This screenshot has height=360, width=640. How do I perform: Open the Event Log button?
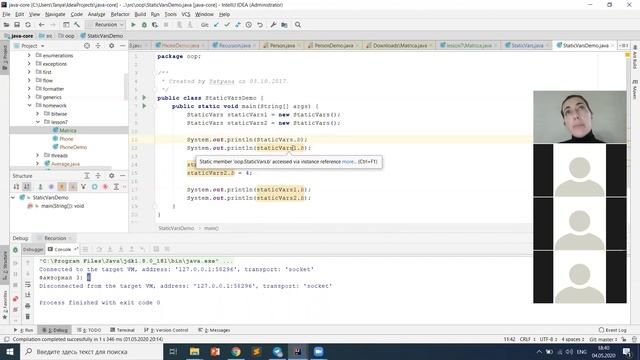(x=613, y=330)
